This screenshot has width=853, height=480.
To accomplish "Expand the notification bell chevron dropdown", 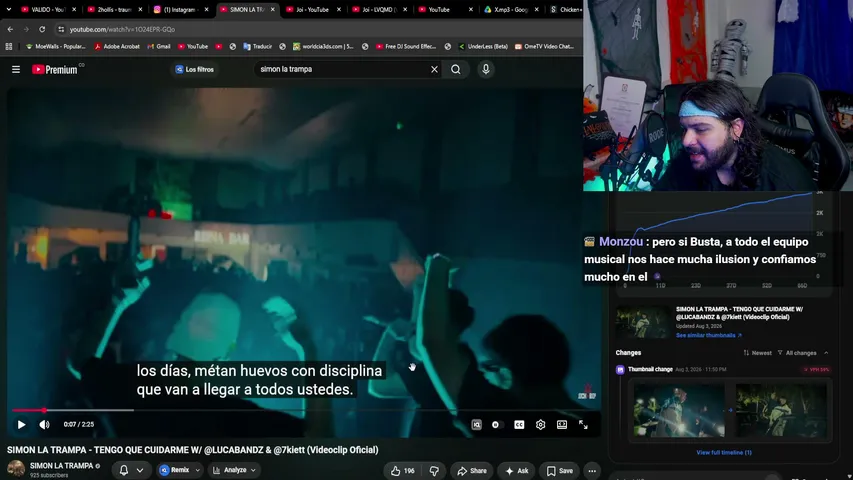I will [140, 470].
